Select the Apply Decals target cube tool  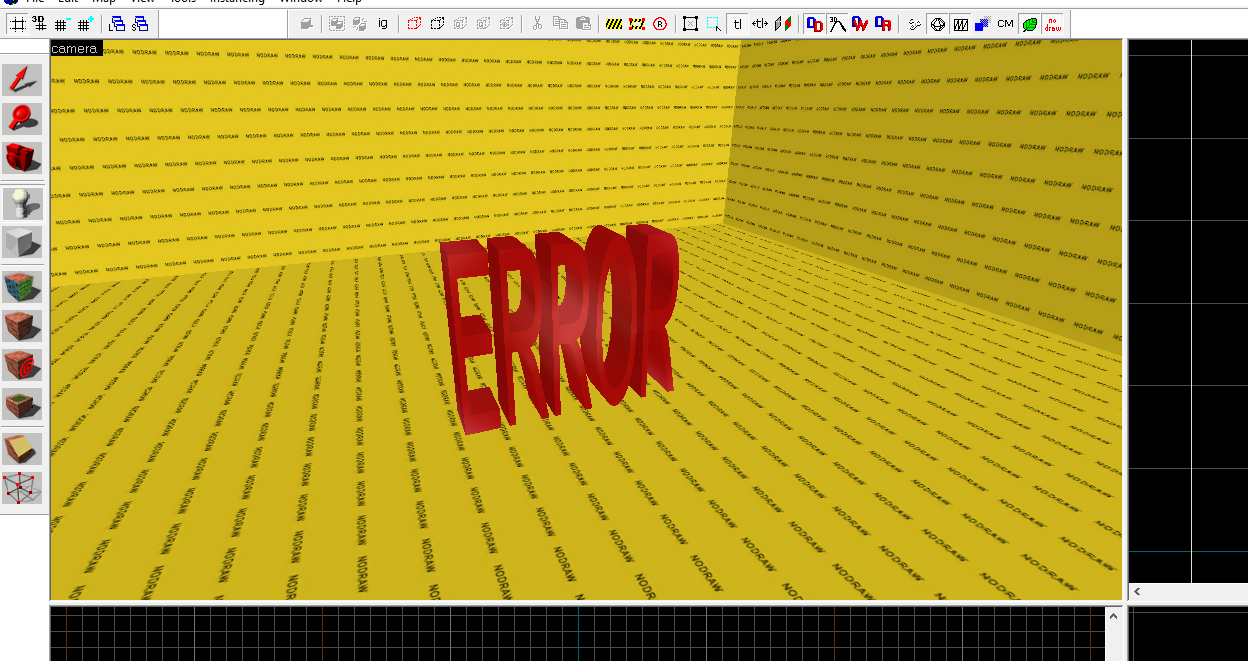pos(22,365)
